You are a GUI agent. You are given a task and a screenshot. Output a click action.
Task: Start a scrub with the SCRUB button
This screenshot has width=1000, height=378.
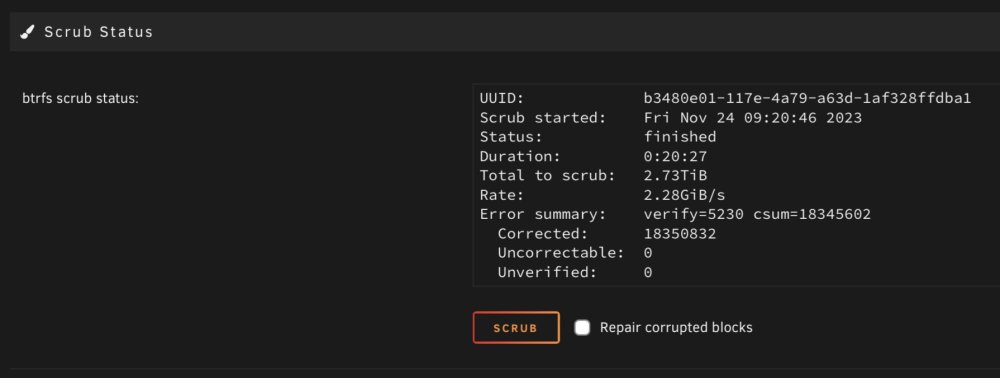(516, 328)
